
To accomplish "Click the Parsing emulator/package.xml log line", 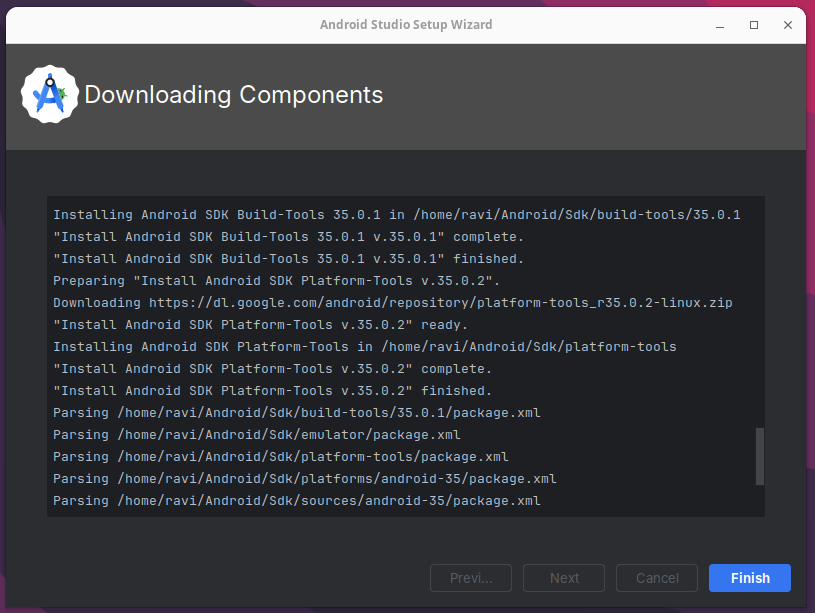I will coord(256,435).
